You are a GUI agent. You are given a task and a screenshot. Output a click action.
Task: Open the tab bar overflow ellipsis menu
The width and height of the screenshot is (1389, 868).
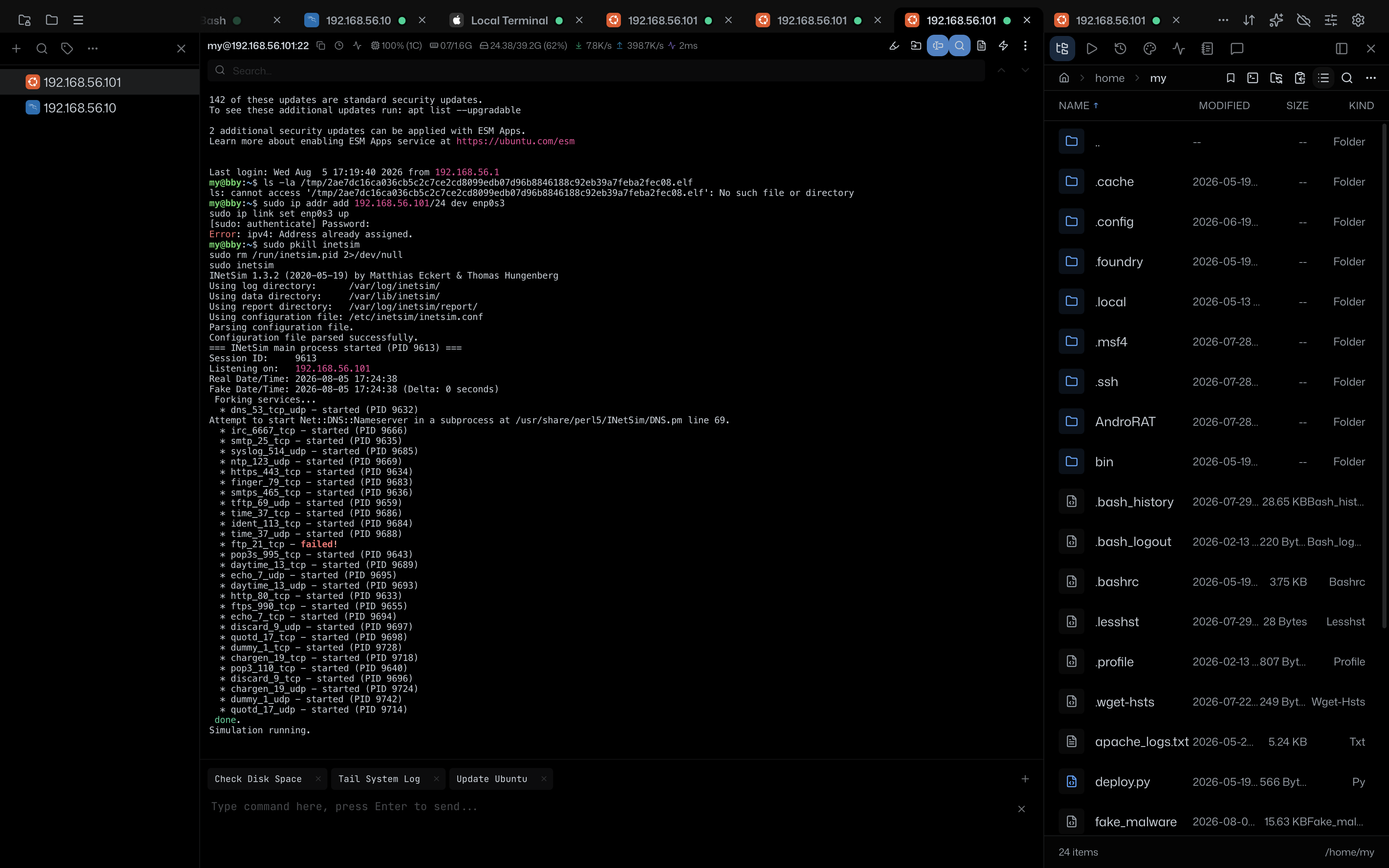click(1223, 20)
